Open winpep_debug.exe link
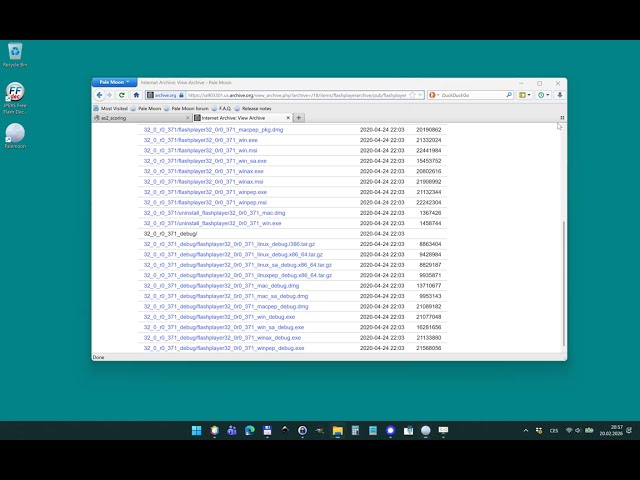The image size is (640, 480). (224, 348)
